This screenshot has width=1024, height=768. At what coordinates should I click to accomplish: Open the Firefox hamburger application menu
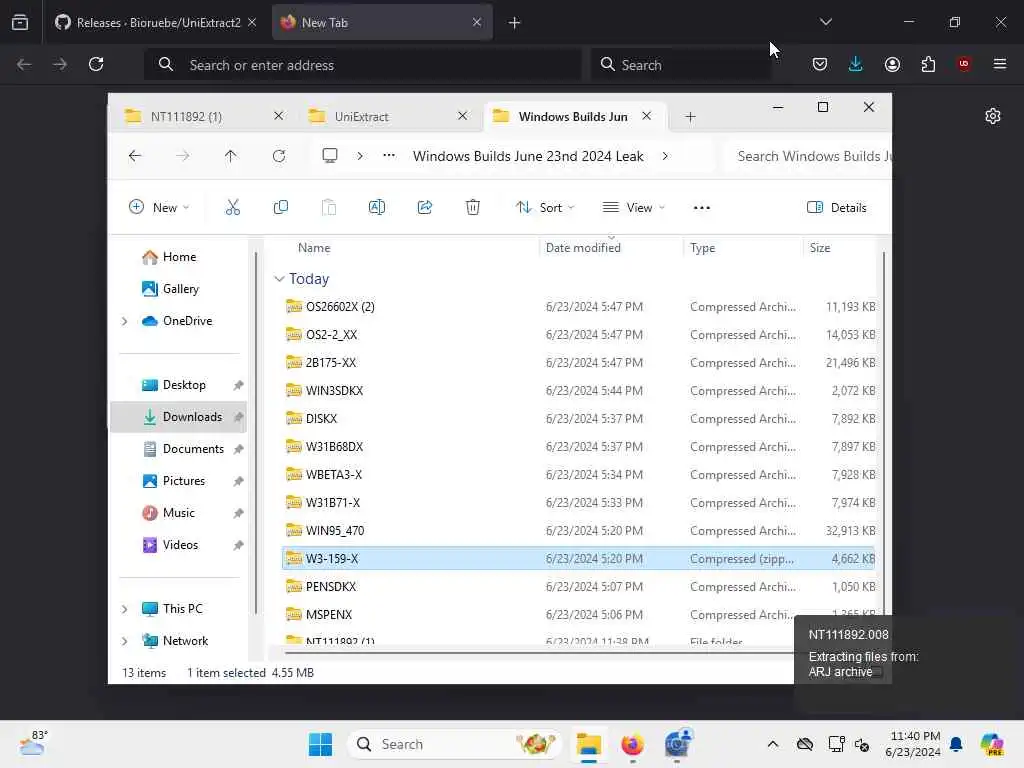click(x=1000, y=64)
